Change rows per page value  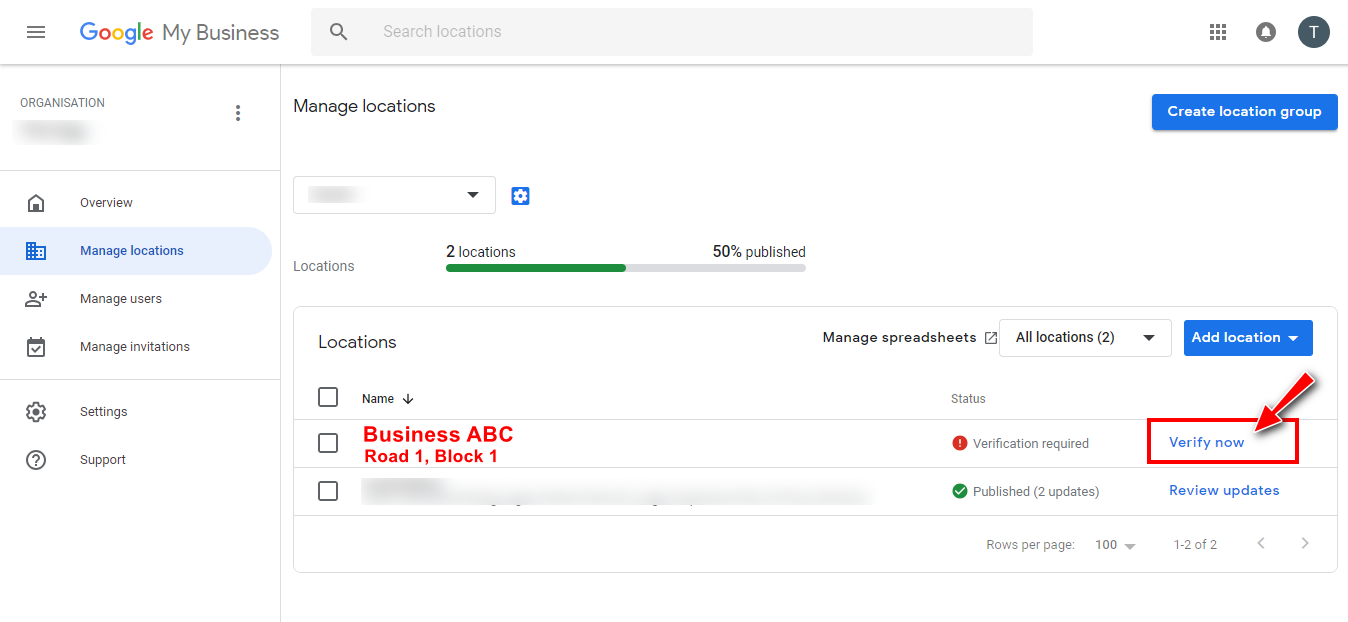tap(1115, 545)
